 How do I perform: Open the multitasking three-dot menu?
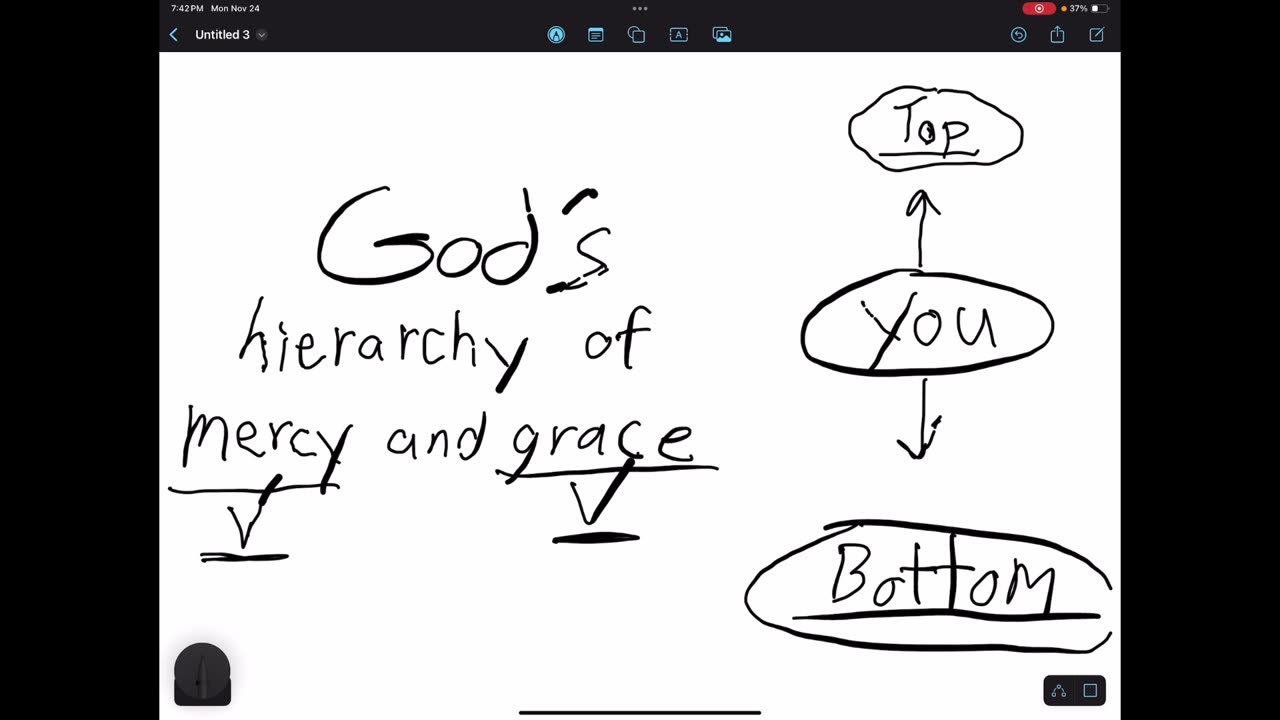(640, 8)
